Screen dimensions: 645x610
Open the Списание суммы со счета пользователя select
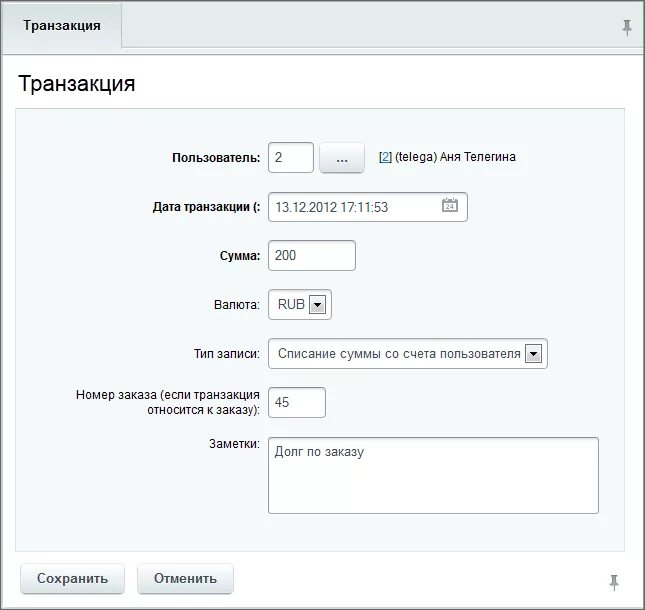pos(408,354)
